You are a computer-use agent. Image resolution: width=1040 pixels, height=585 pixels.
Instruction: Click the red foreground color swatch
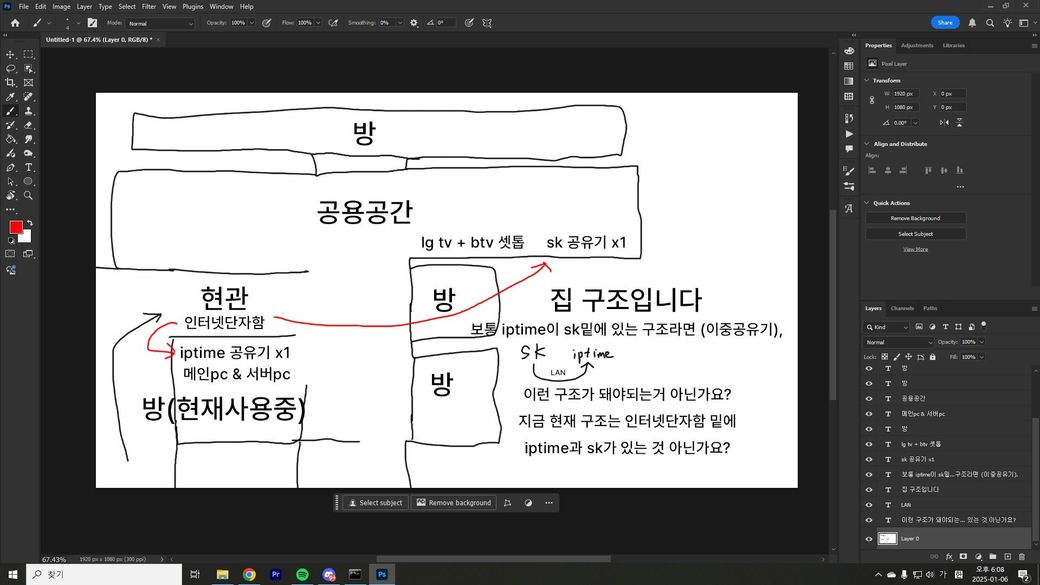15,227
